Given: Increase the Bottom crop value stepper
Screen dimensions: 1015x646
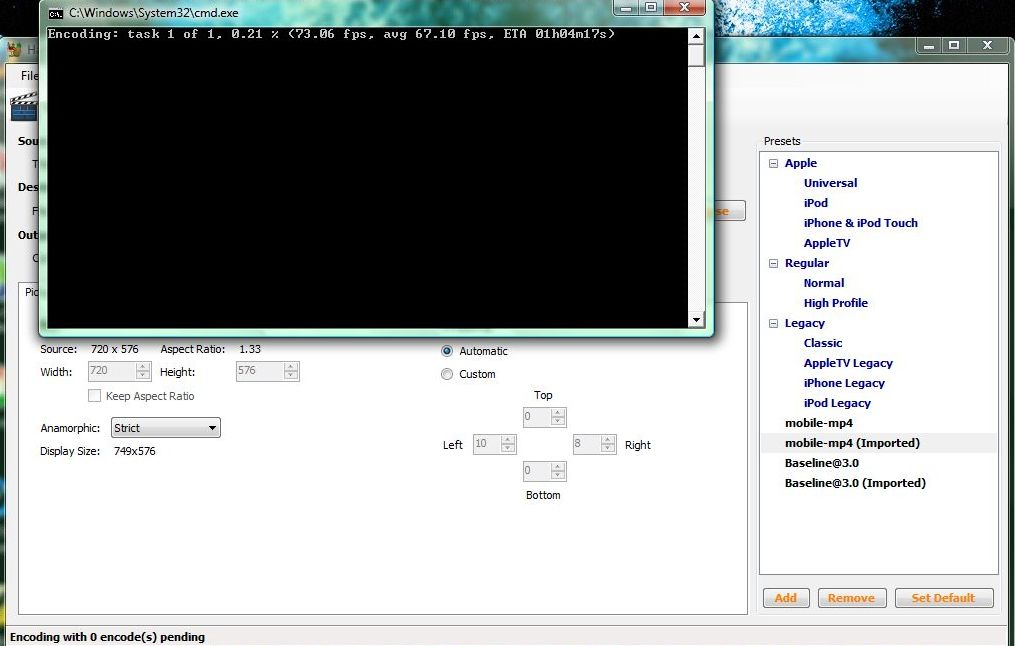Looking at the screenshot, I should coord(558,465).
